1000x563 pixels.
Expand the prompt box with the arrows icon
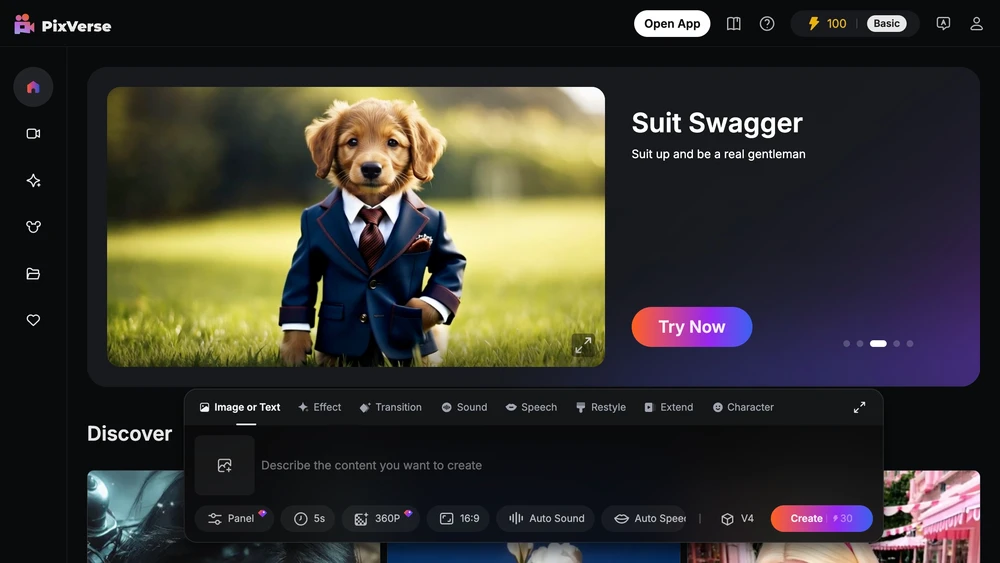pos(859,407)
